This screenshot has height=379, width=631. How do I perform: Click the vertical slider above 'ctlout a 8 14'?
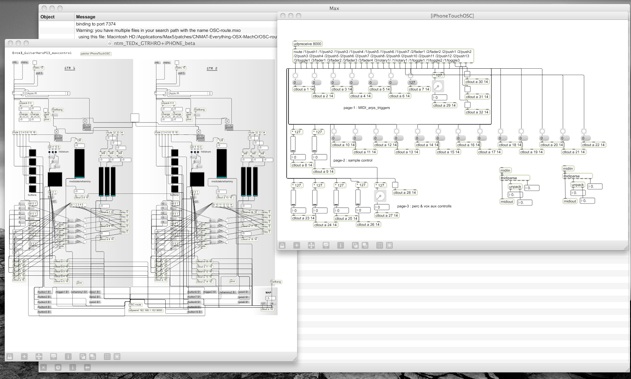[x=293, y=144]
